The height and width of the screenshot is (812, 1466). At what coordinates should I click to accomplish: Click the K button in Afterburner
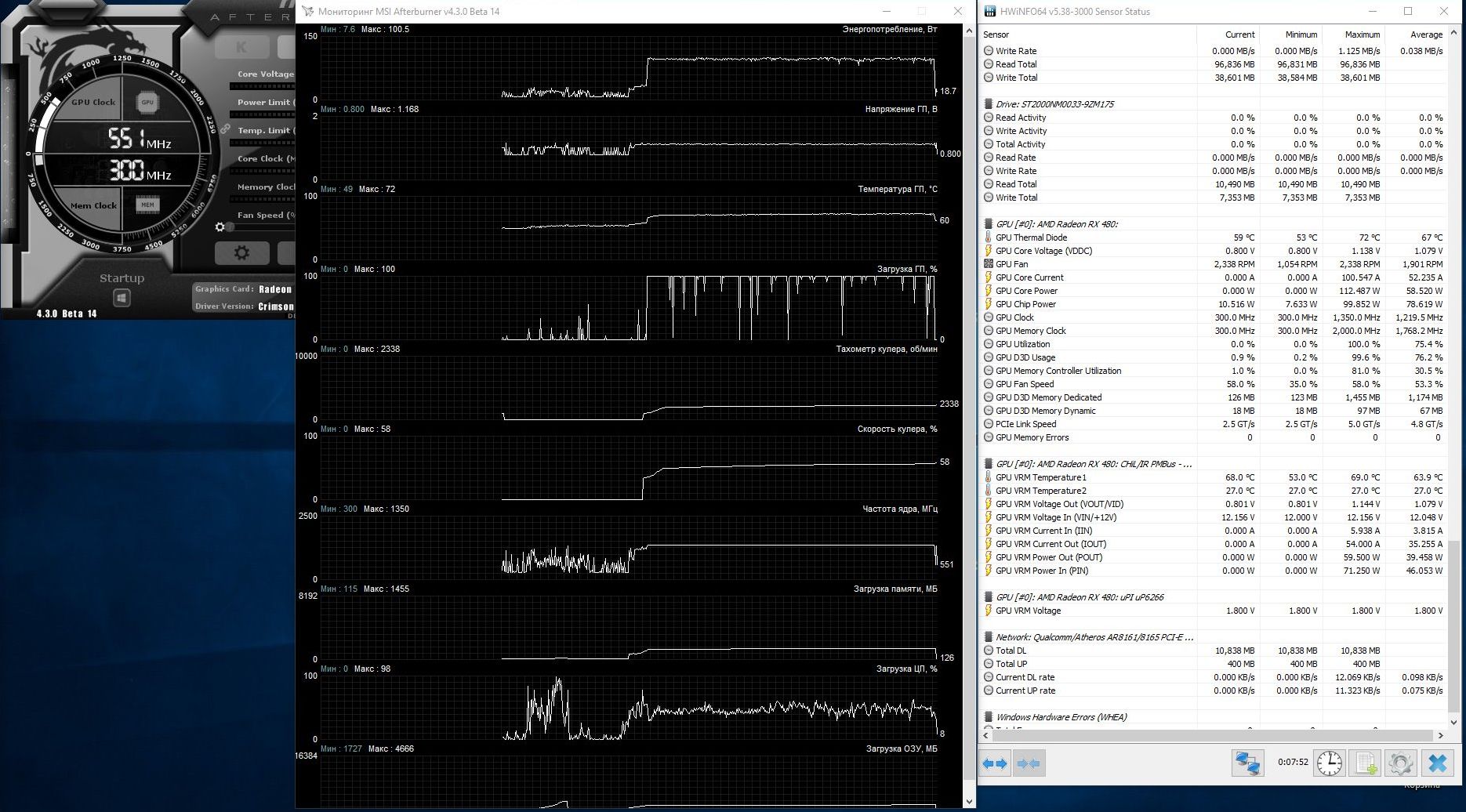pyautogui.click(x=241, y=47)
